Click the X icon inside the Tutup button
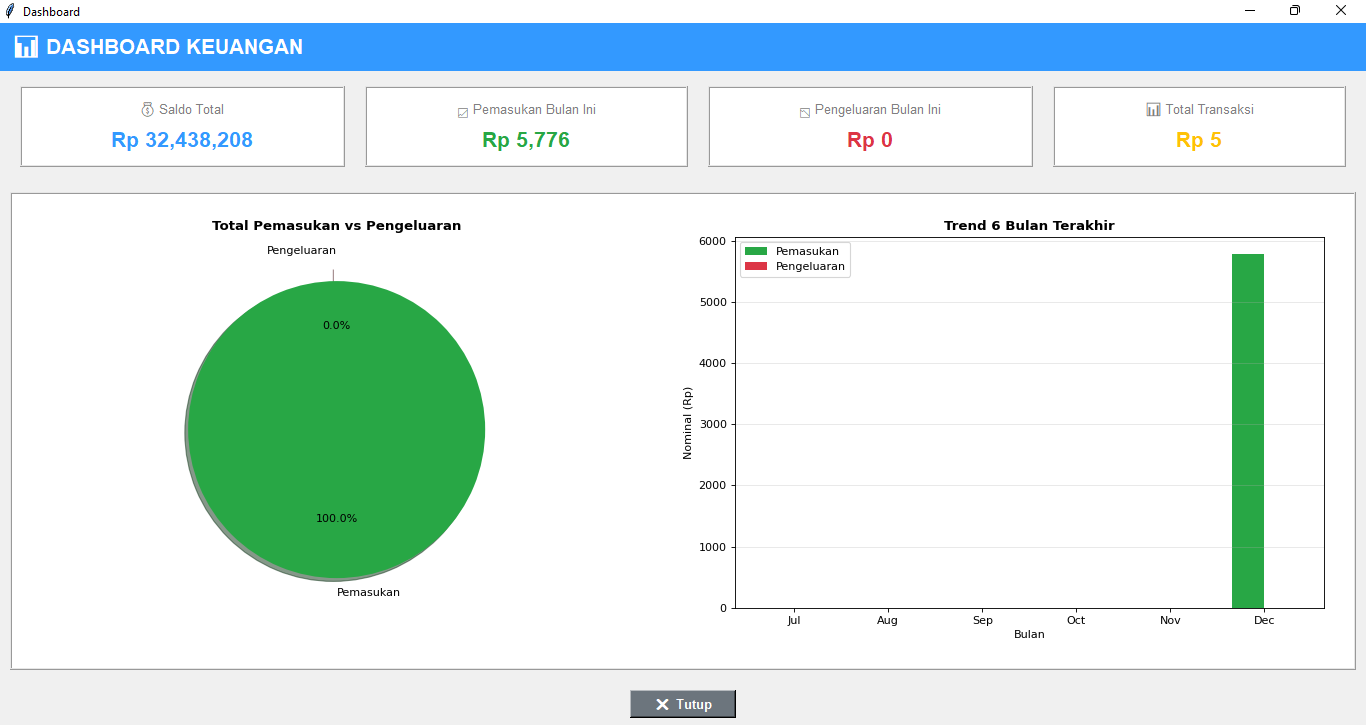1366x725 pixels. pyautogui.click(x=662, y=703)
